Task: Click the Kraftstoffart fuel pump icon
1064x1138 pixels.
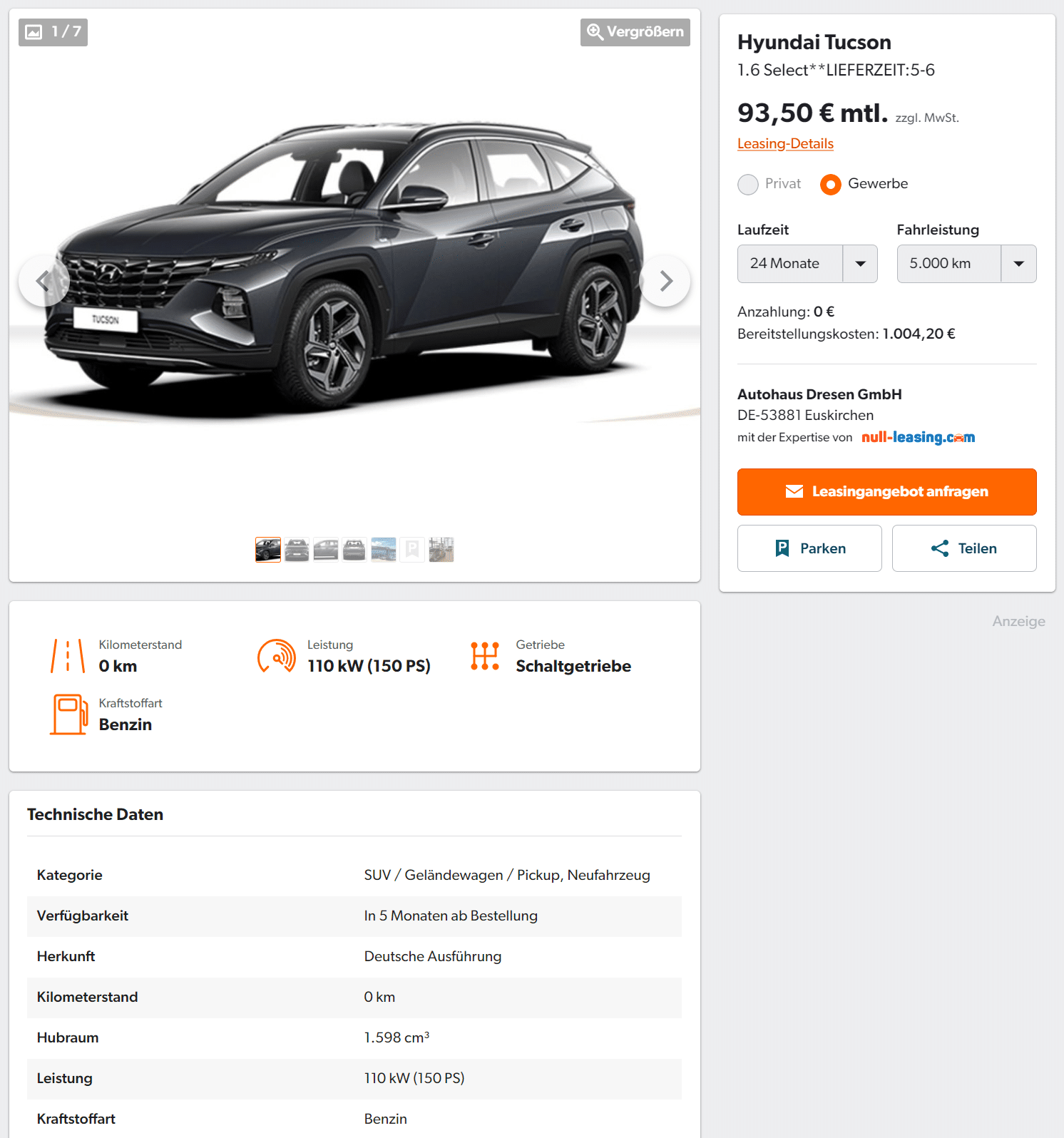Action: pos(68,714)
